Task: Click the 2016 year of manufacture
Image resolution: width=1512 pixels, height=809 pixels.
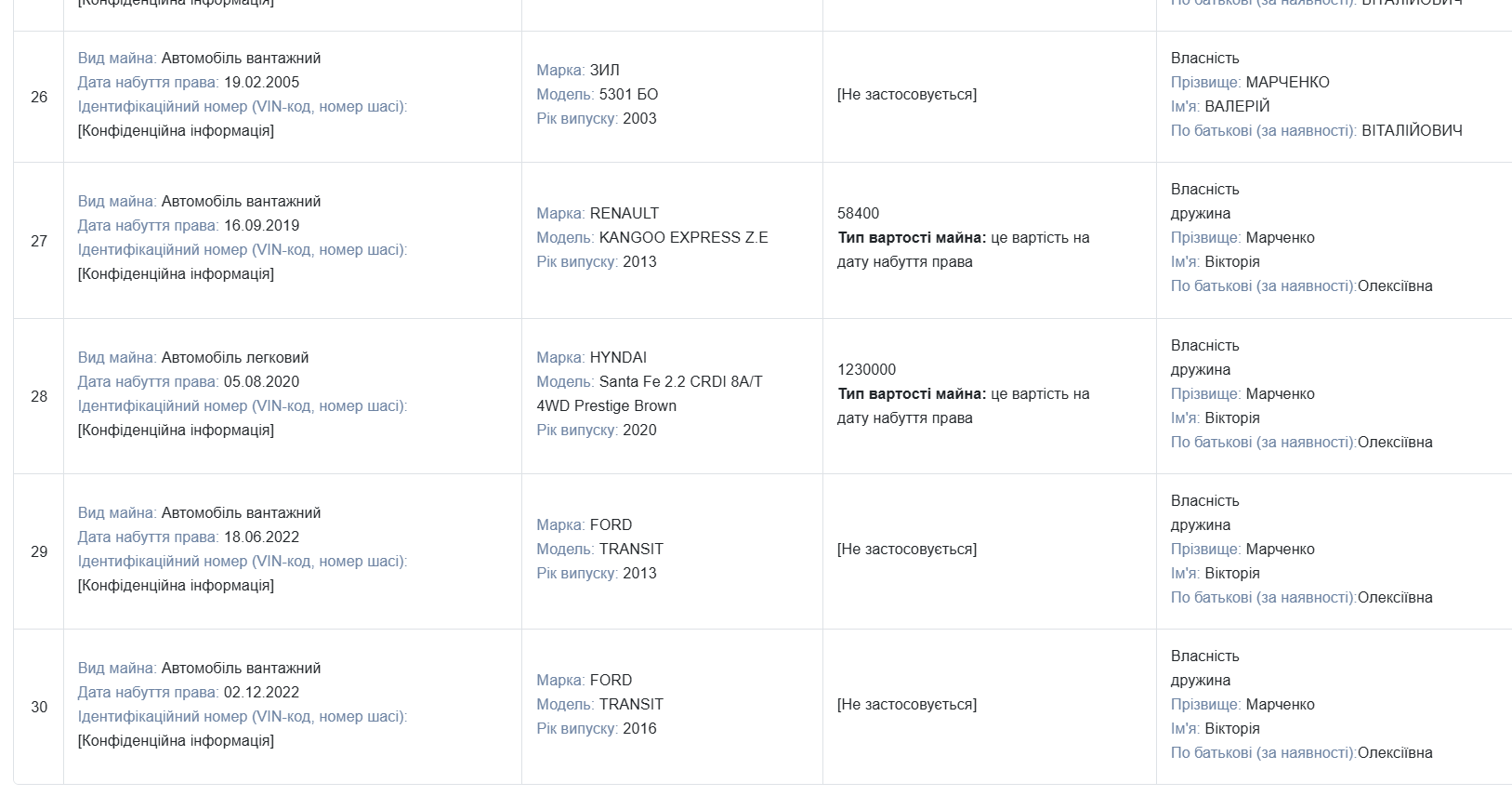Action: point(639,728)
